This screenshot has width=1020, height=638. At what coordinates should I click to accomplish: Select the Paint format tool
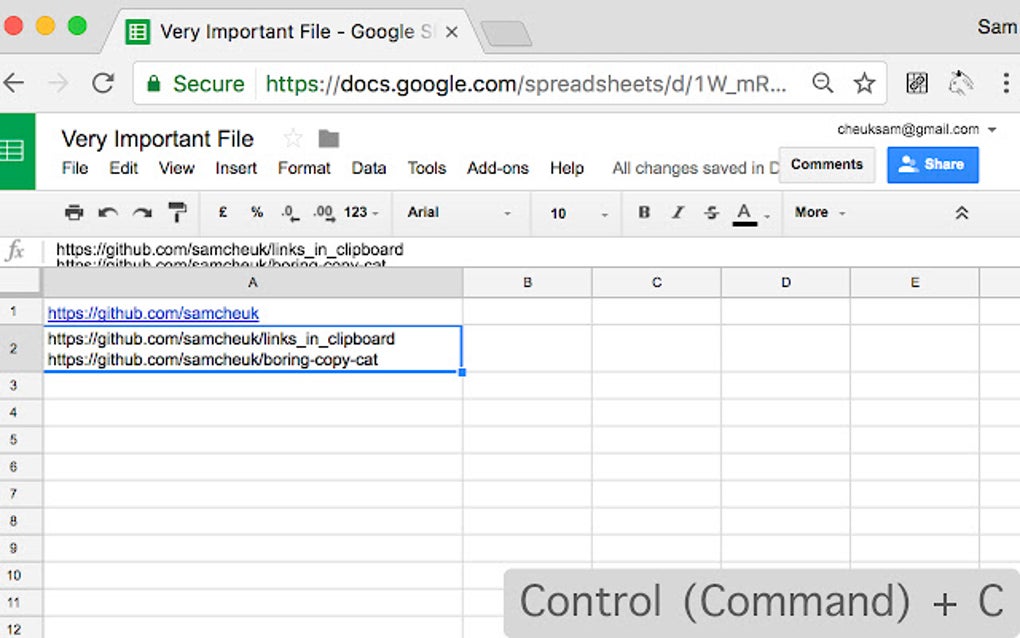click(x=176, y=212)
